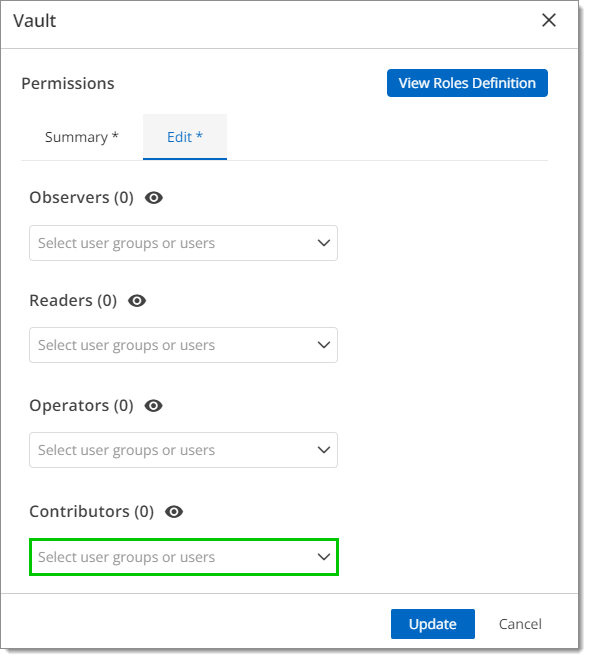589x659 pixels.
Task: Focus the Observers user groups field
Action: pyautogui.click(x=183, y=243)
